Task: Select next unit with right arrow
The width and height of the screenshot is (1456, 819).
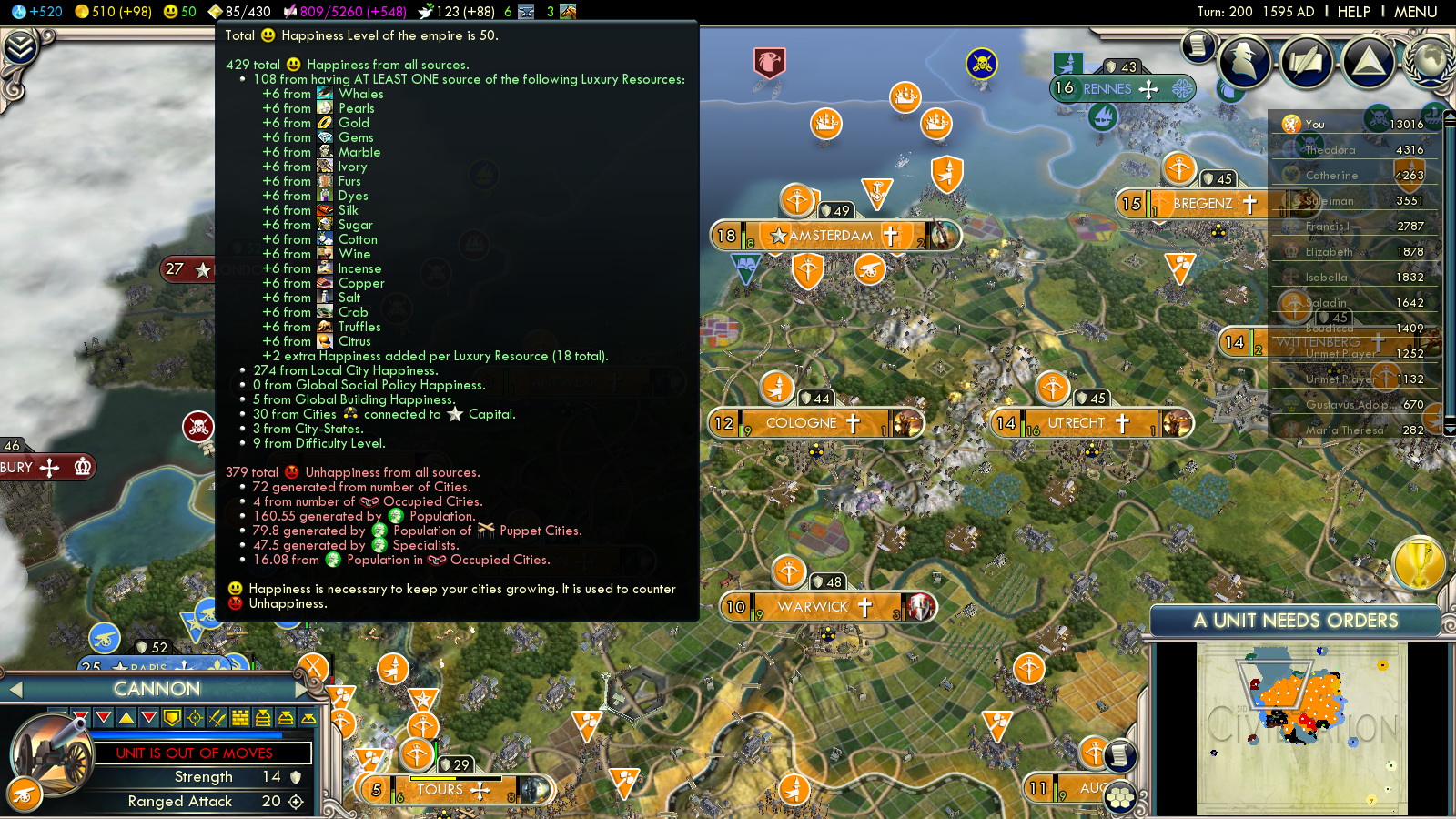Action: point(301,691)
